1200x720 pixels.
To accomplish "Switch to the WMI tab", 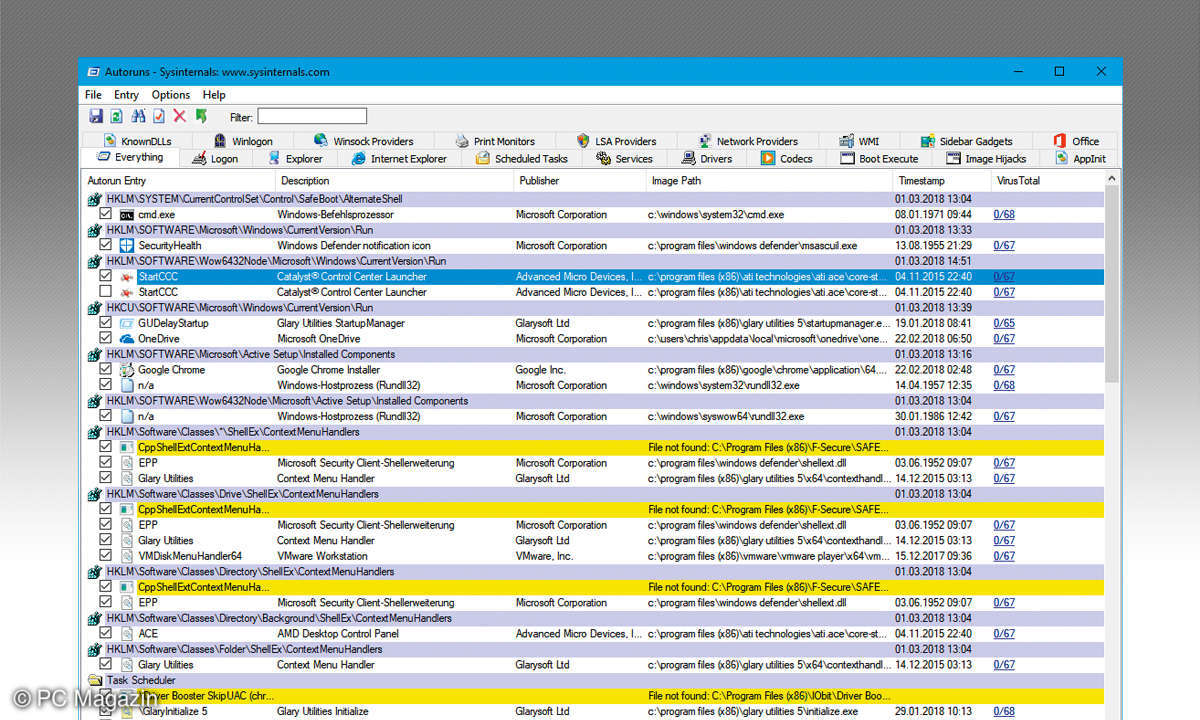I will [x=860, y=141].
